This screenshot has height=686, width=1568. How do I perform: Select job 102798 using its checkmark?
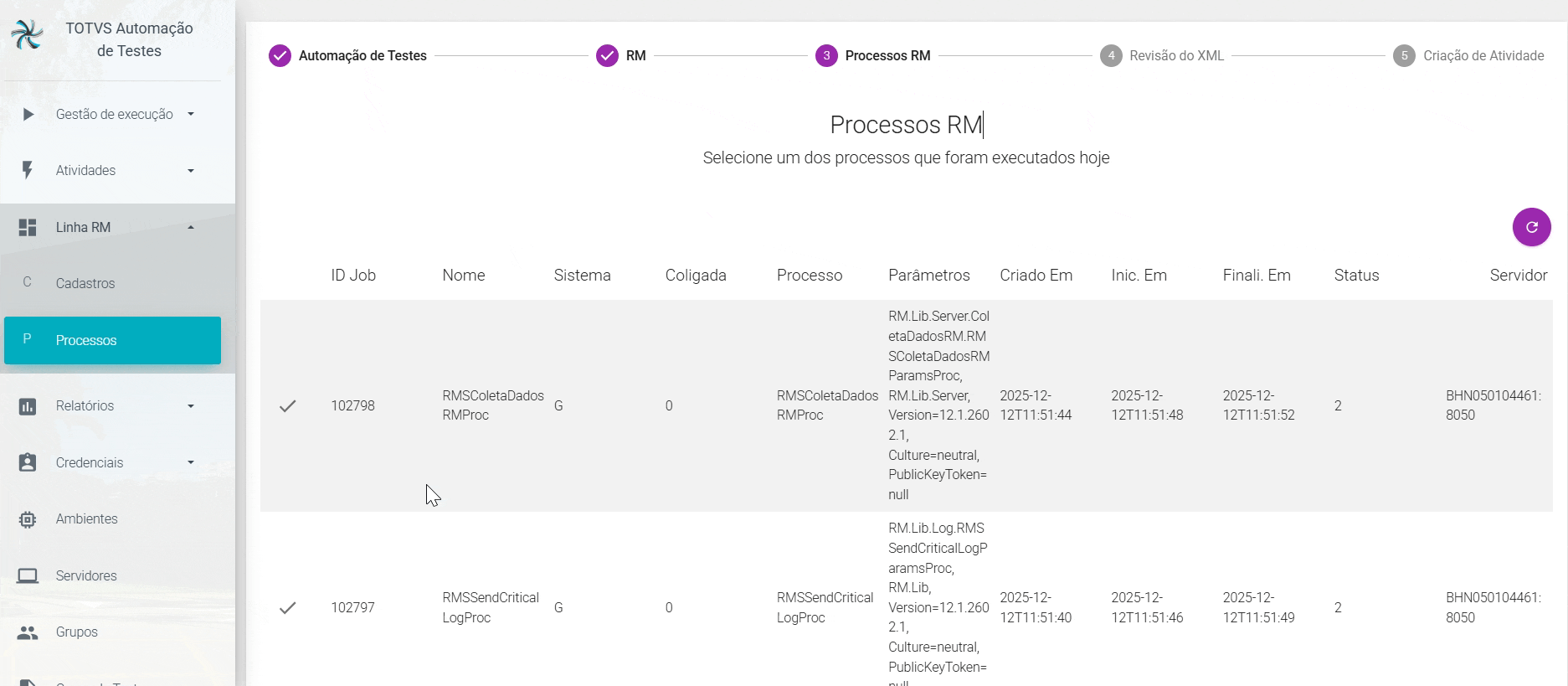[x=287, y=406]
